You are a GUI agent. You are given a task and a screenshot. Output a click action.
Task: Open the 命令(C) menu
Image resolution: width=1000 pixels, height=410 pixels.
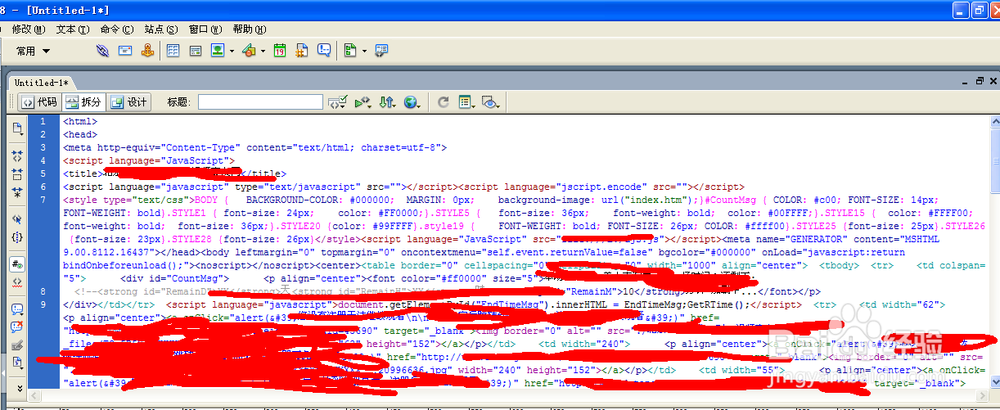click(117, 29)
